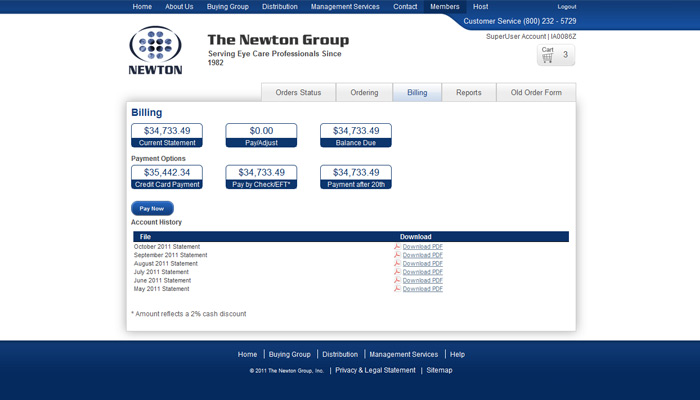Open Management Services in top menu
Screen dimensions: 700x400
tap(345, 7)
